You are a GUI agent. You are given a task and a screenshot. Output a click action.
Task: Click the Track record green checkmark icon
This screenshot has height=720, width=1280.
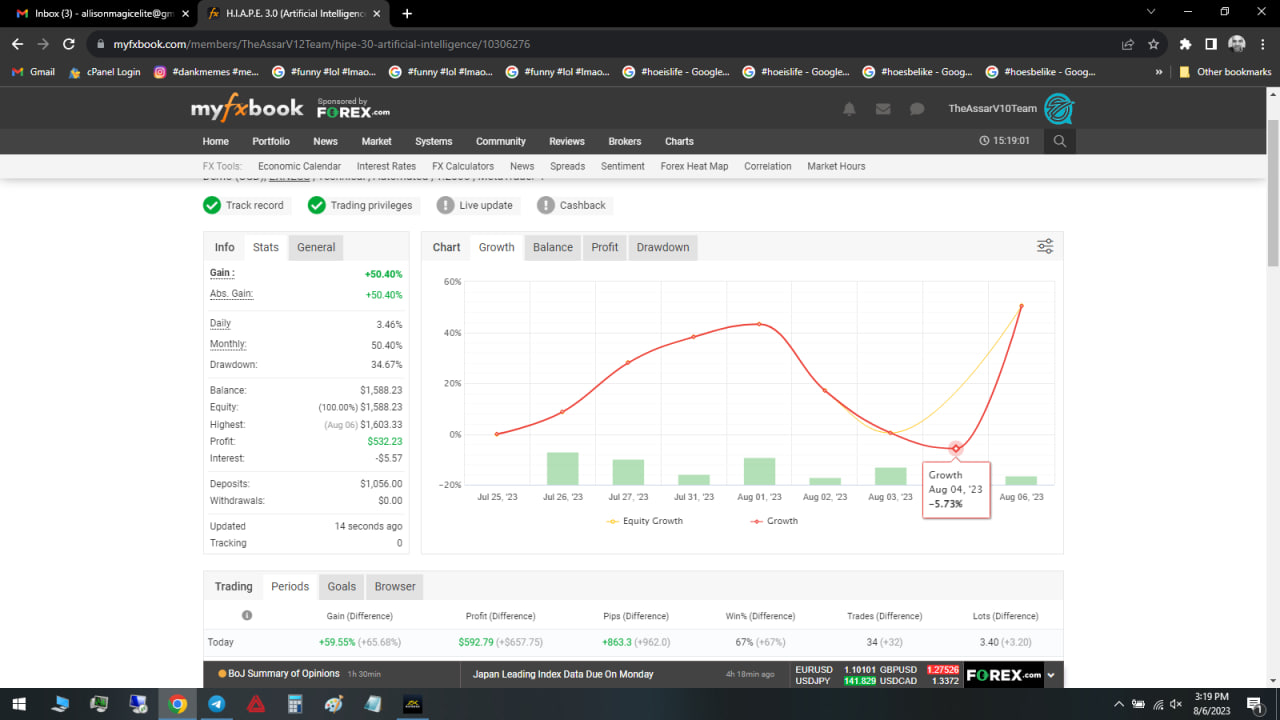point(212,205)
